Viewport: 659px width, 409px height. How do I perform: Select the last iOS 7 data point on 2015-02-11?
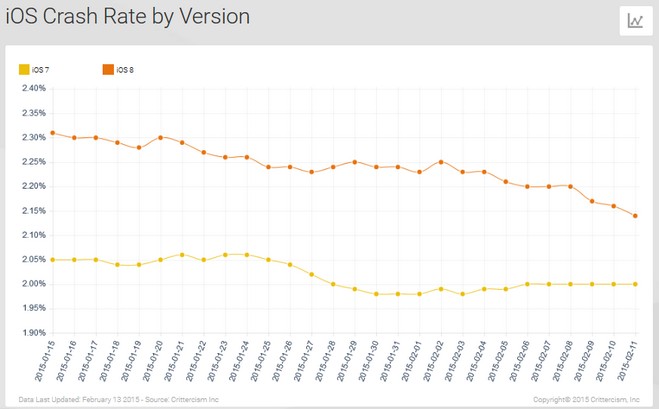pos(635,284)
